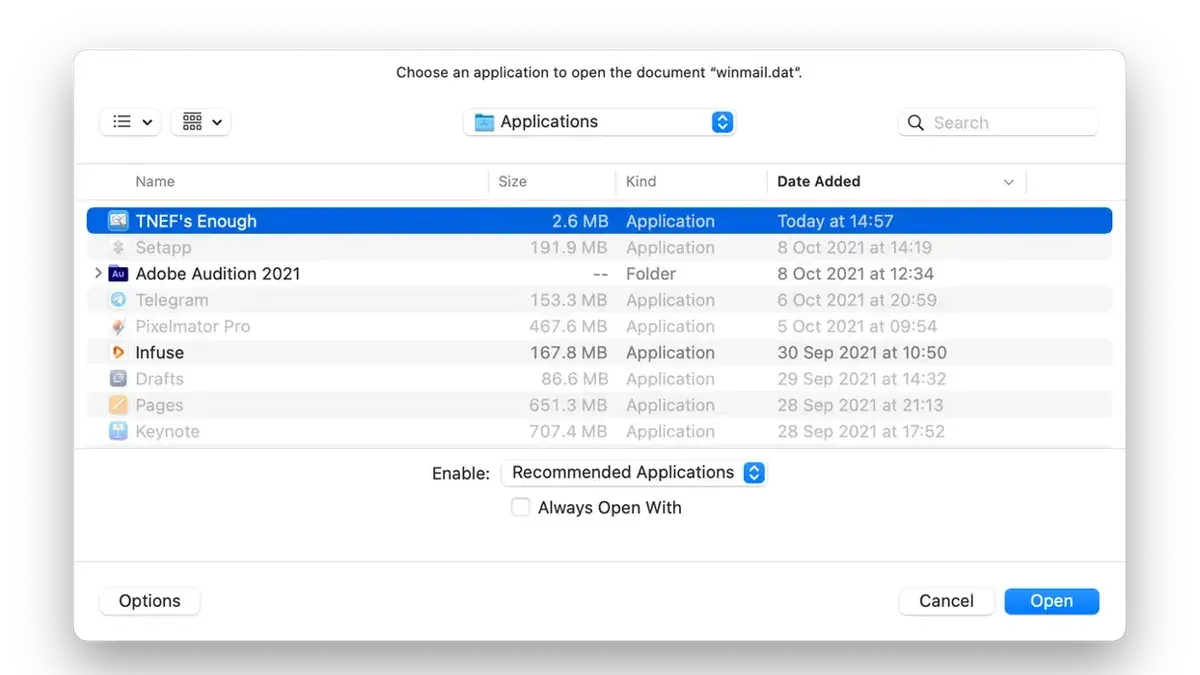The height and width of the screenshot is (675, 1200).
Task: Click the 707.4 MB size value
Action: point(568,431)
